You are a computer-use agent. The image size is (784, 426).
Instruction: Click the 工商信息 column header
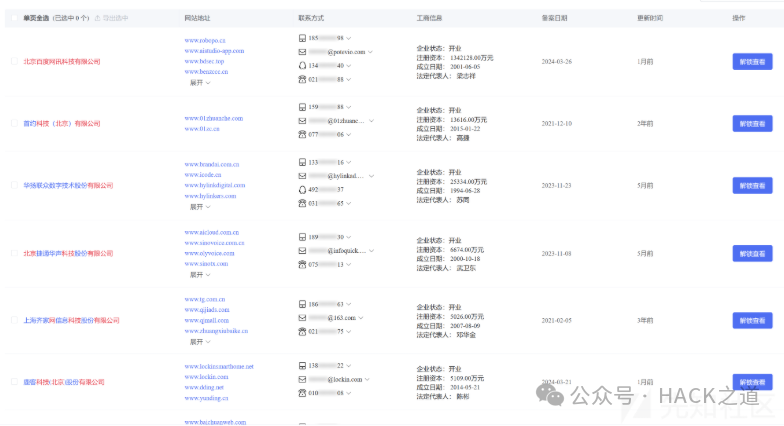point(429,18)
